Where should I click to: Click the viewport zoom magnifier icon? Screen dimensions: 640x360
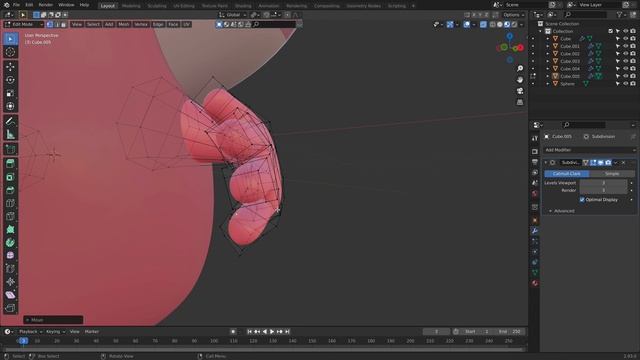click(520, 68)
